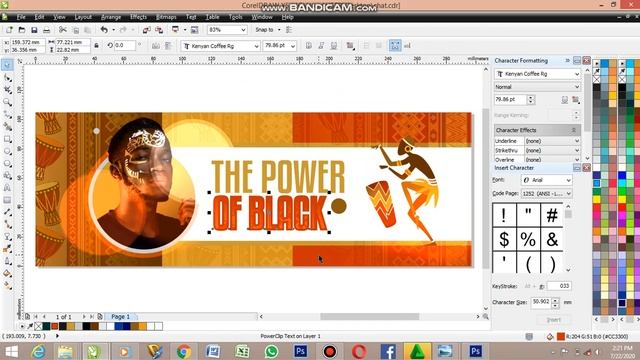Select the % character in the grid

(x=528, y=239)
